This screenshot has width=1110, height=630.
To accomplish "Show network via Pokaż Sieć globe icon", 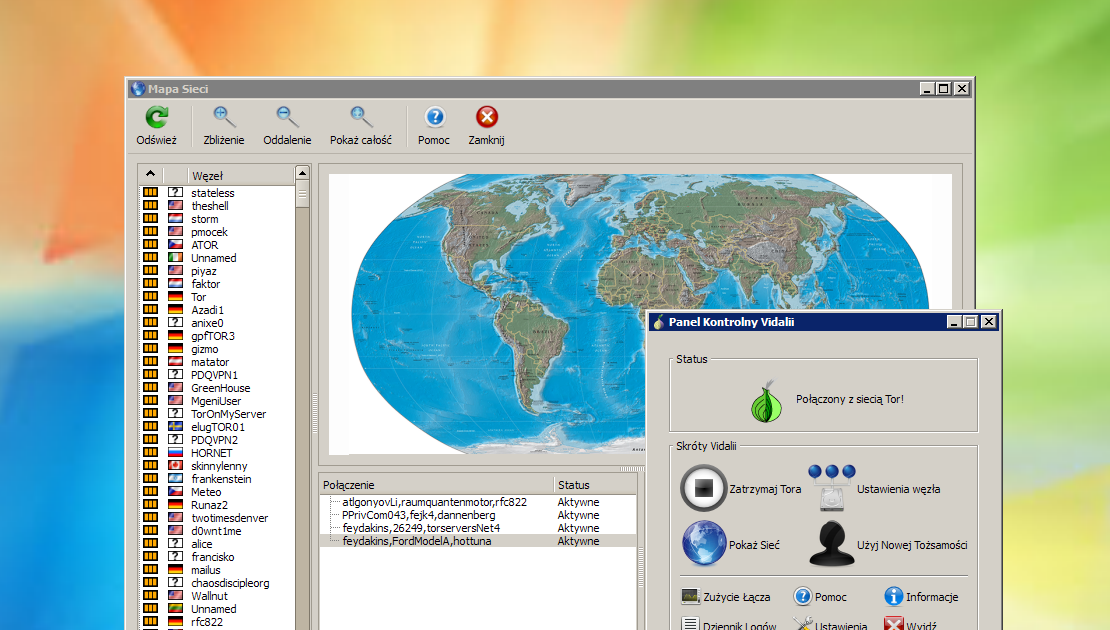I will pyautogui.click(x=704, y=543).
